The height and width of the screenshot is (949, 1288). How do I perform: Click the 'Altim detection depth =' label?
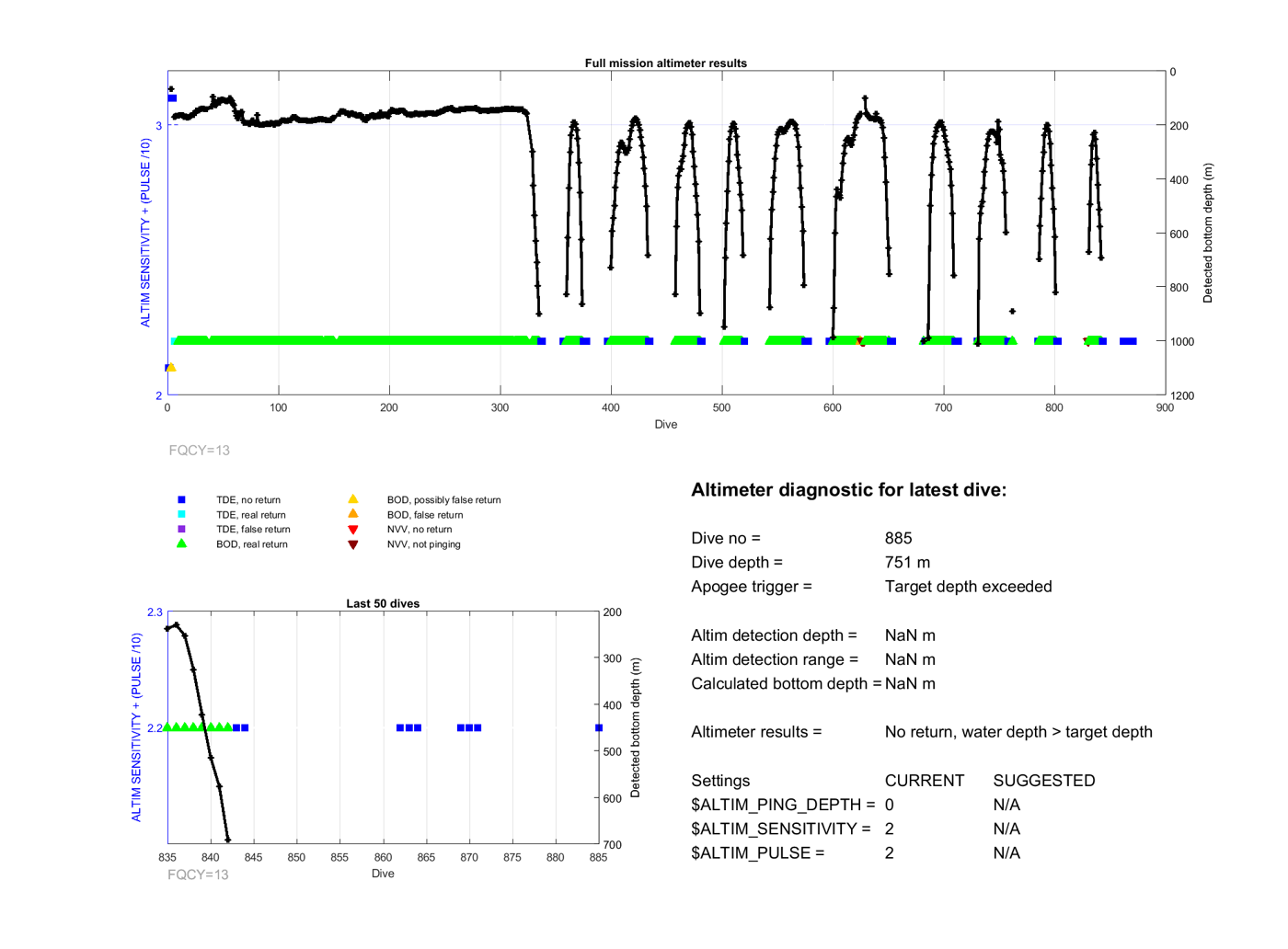(774, 635)
